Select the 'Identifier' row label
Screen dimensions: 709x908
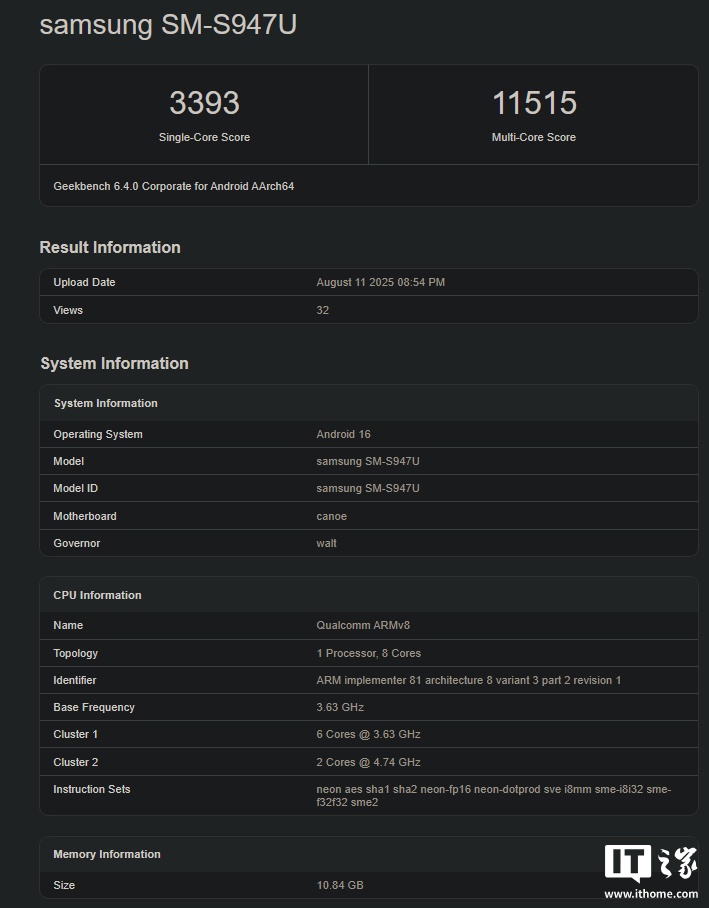[75, 680]
